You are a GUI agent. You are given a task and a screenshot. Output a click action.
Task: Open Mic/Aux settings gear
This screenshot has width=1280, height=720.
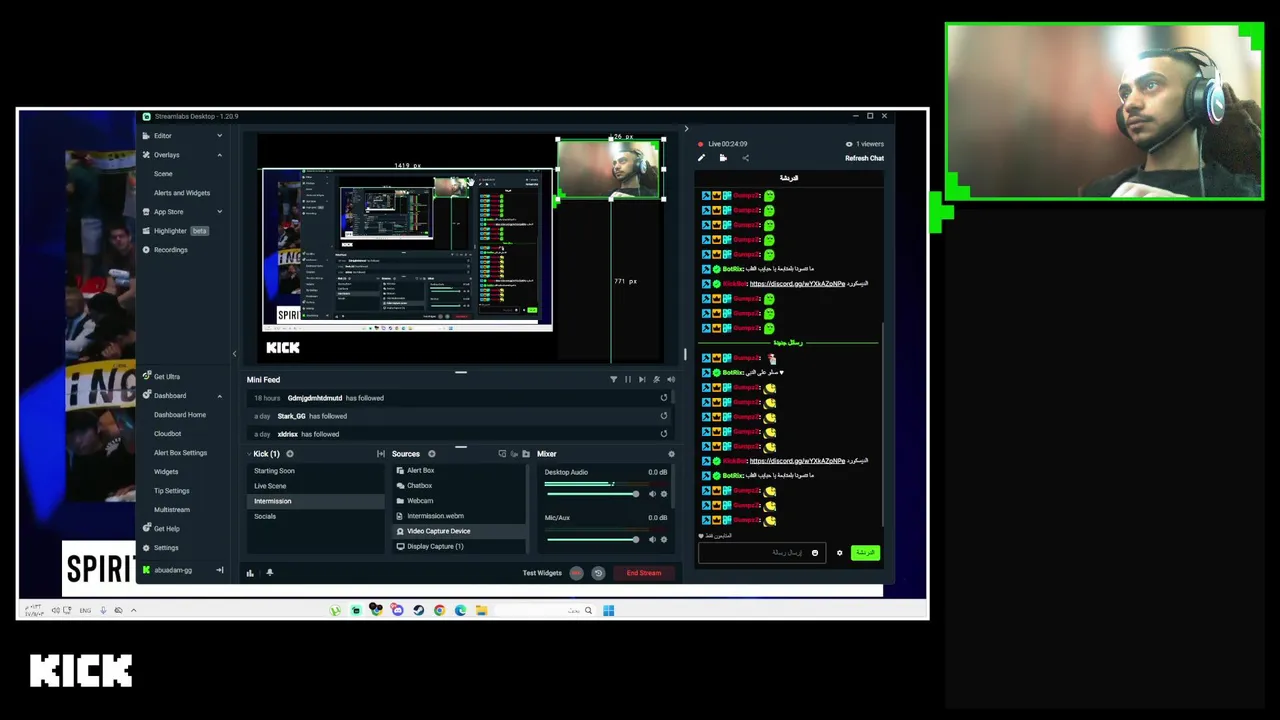pos(664,539)
